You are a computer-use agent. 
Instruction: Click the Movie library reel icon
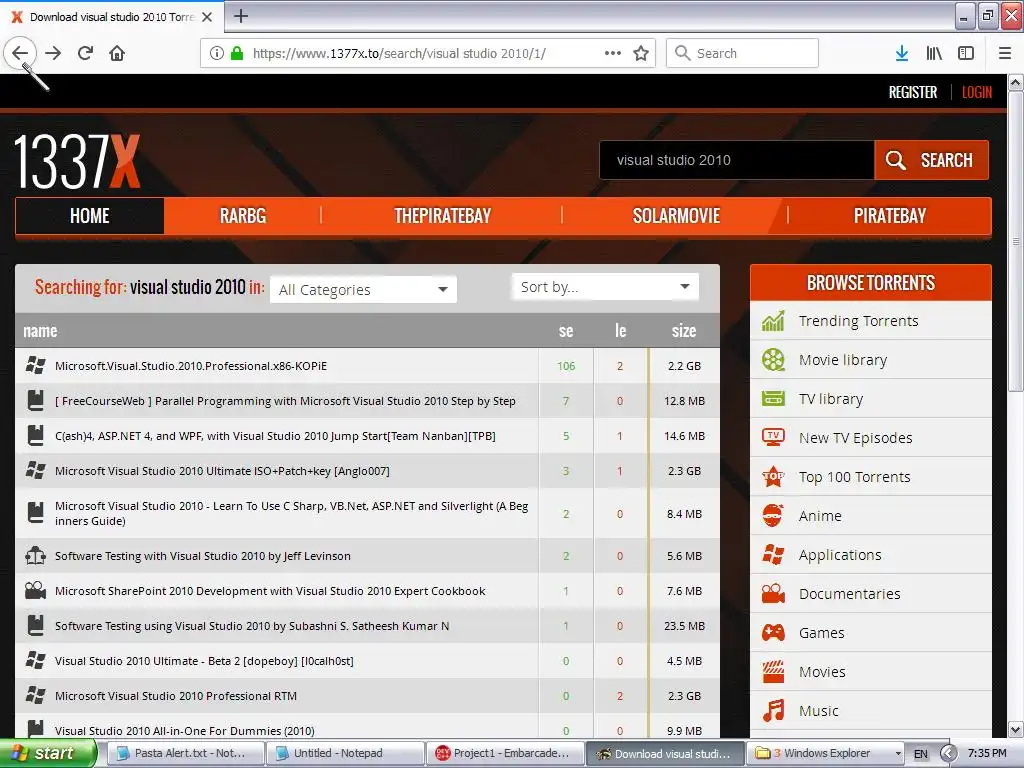click(x=773, y=360)
